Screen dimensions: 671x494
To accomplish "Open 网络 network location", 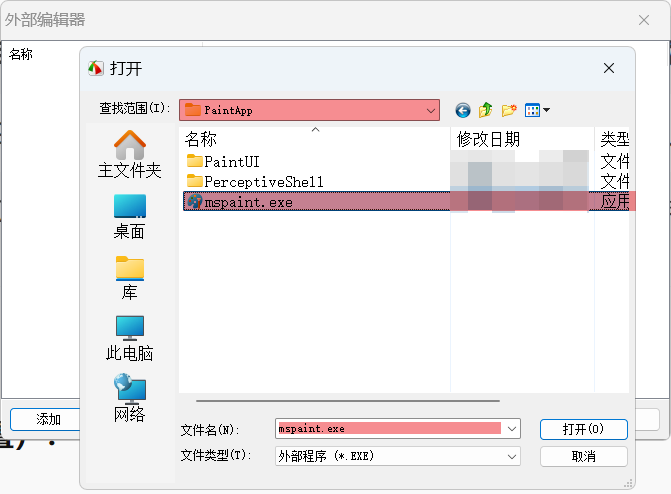I will (x=130, y=399).
